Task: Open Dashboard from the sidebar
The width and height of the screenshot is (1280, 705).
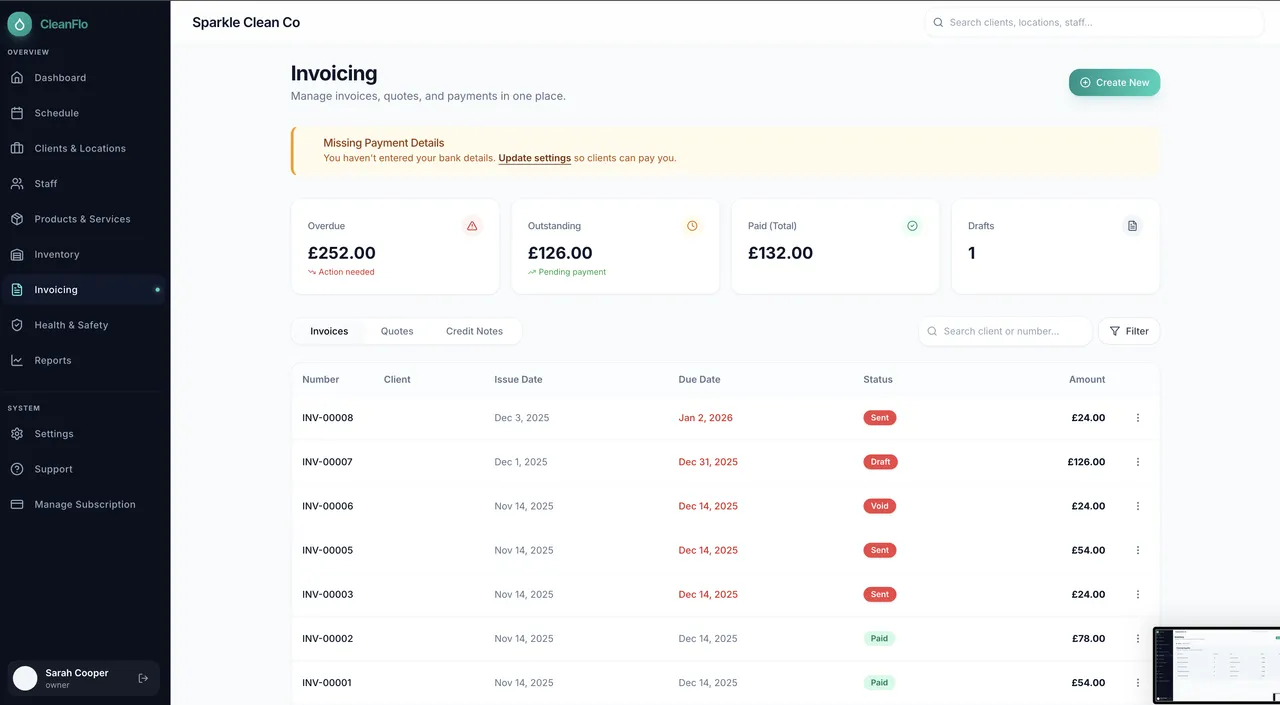Action: click(60, 78)
